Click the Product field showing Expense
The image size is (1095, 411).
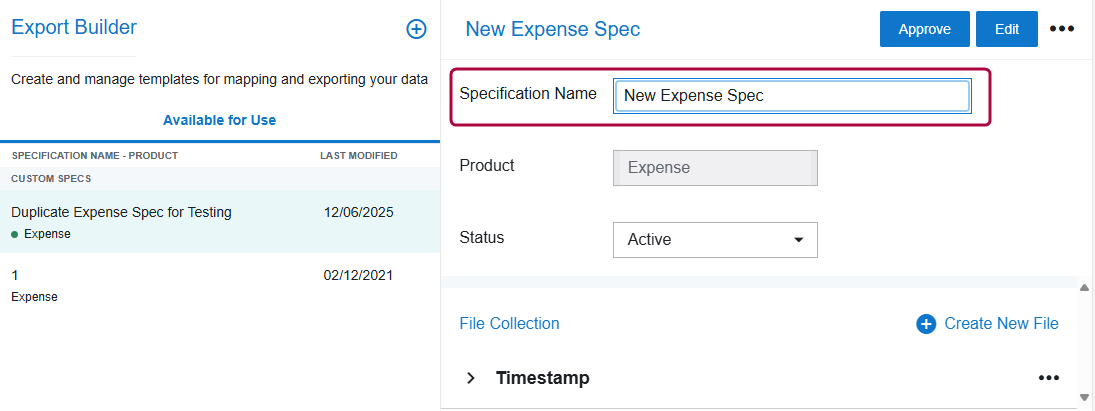point(715,168)
